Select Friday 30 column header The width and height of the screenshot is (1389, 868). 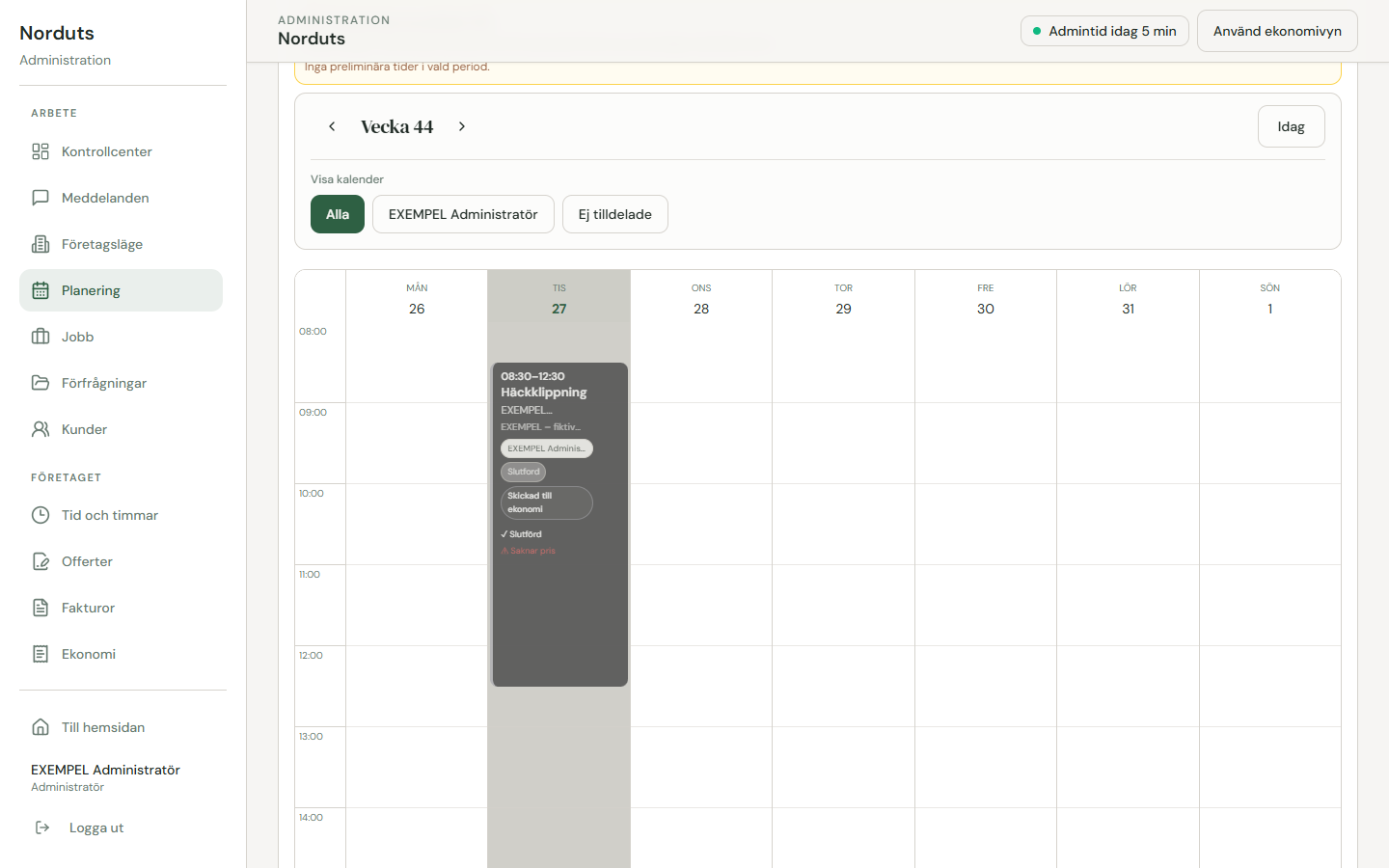click(x=986, y=299)
